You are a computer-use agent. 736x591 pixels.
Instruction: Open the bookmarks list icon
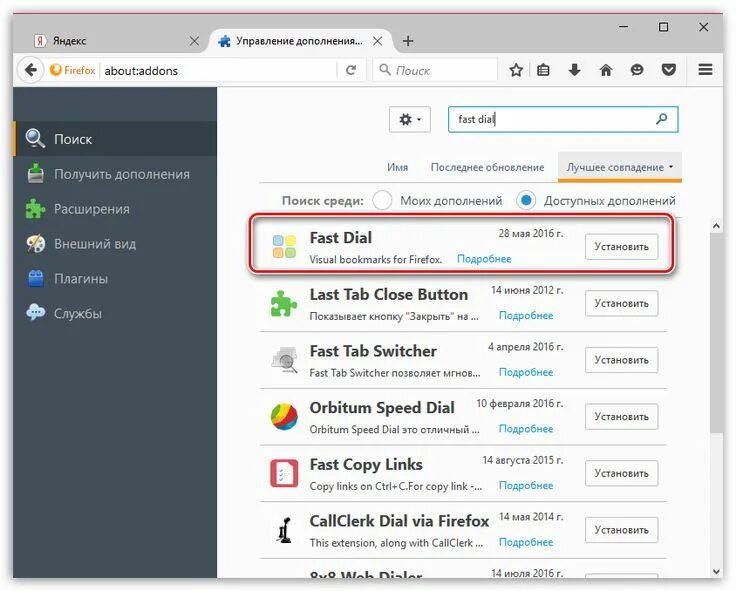[x=543, y=70]
